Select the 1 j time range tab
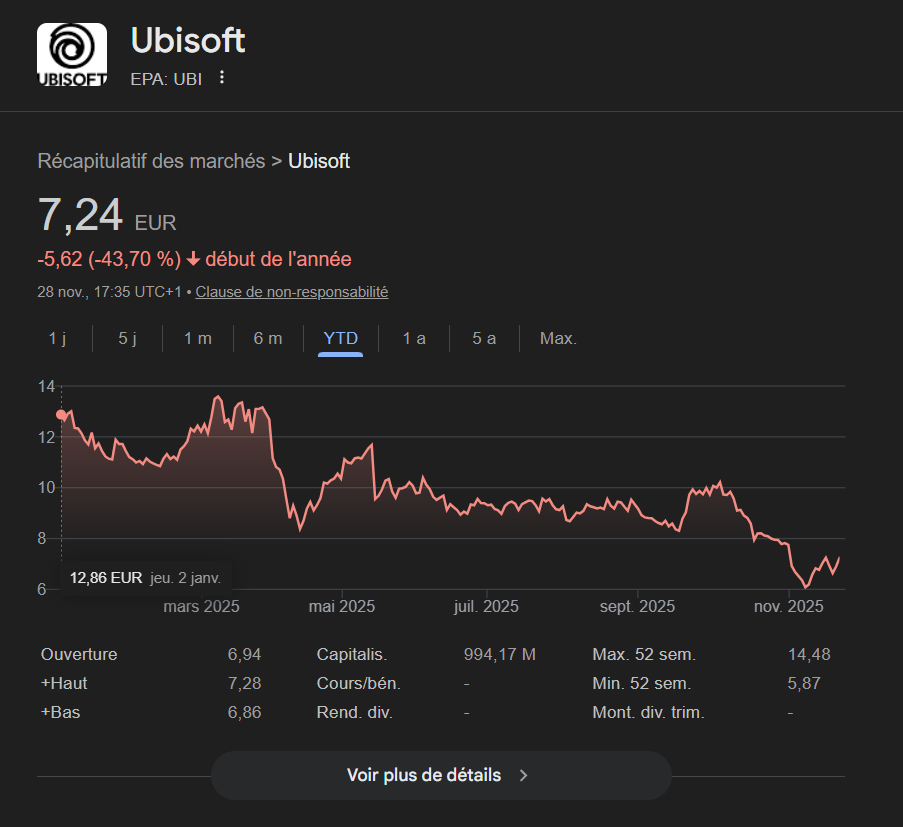The image size is (903, 827). [57, 338]
